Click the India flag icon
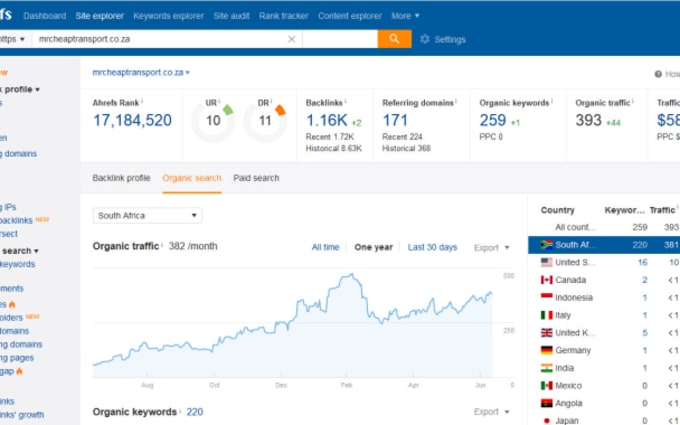The width and height of the screenshot is (680, 425). click(546, 368)
